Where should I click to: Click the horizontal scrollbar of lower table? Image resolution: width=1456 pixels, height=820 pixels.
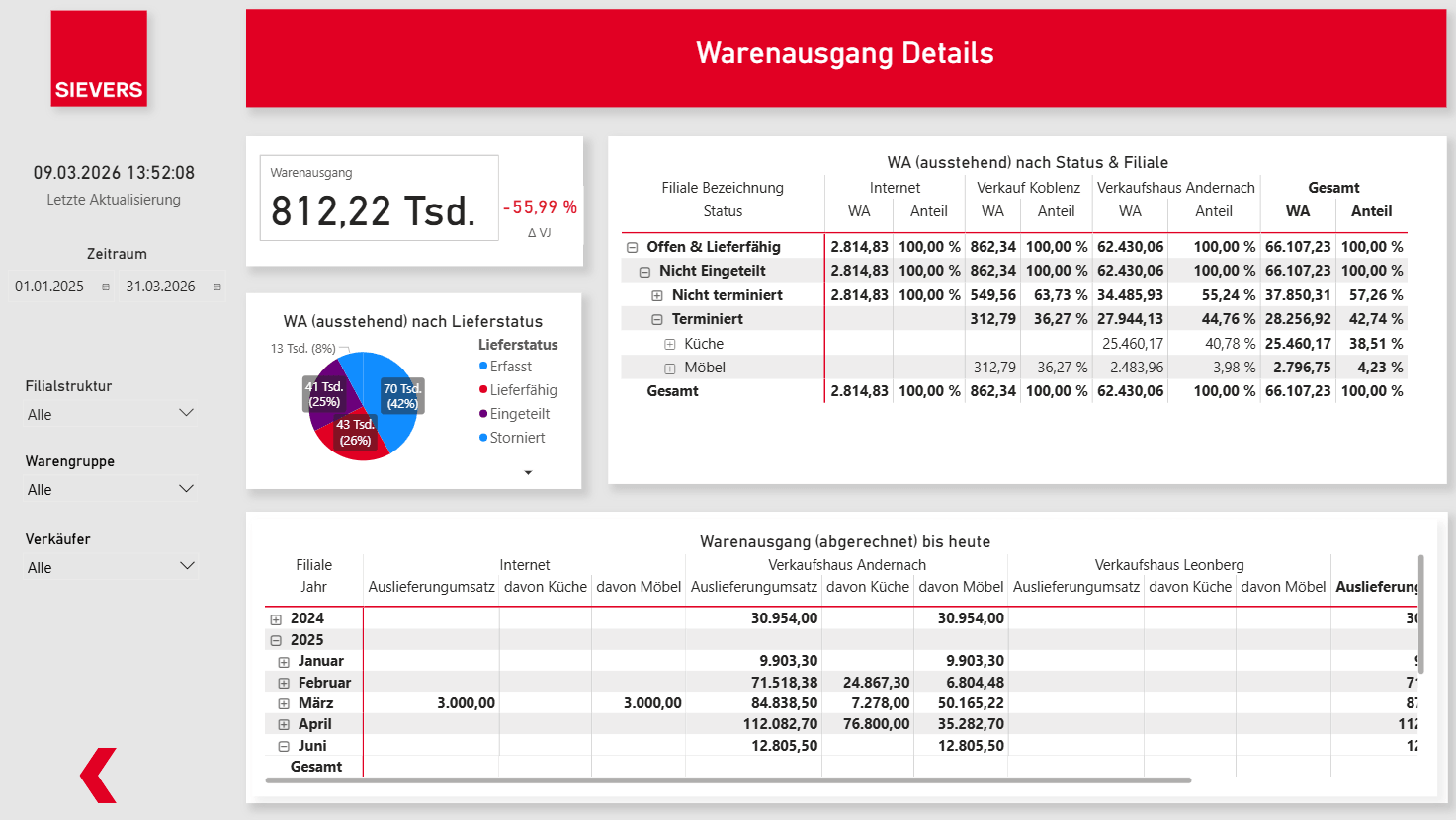(728, 780)
